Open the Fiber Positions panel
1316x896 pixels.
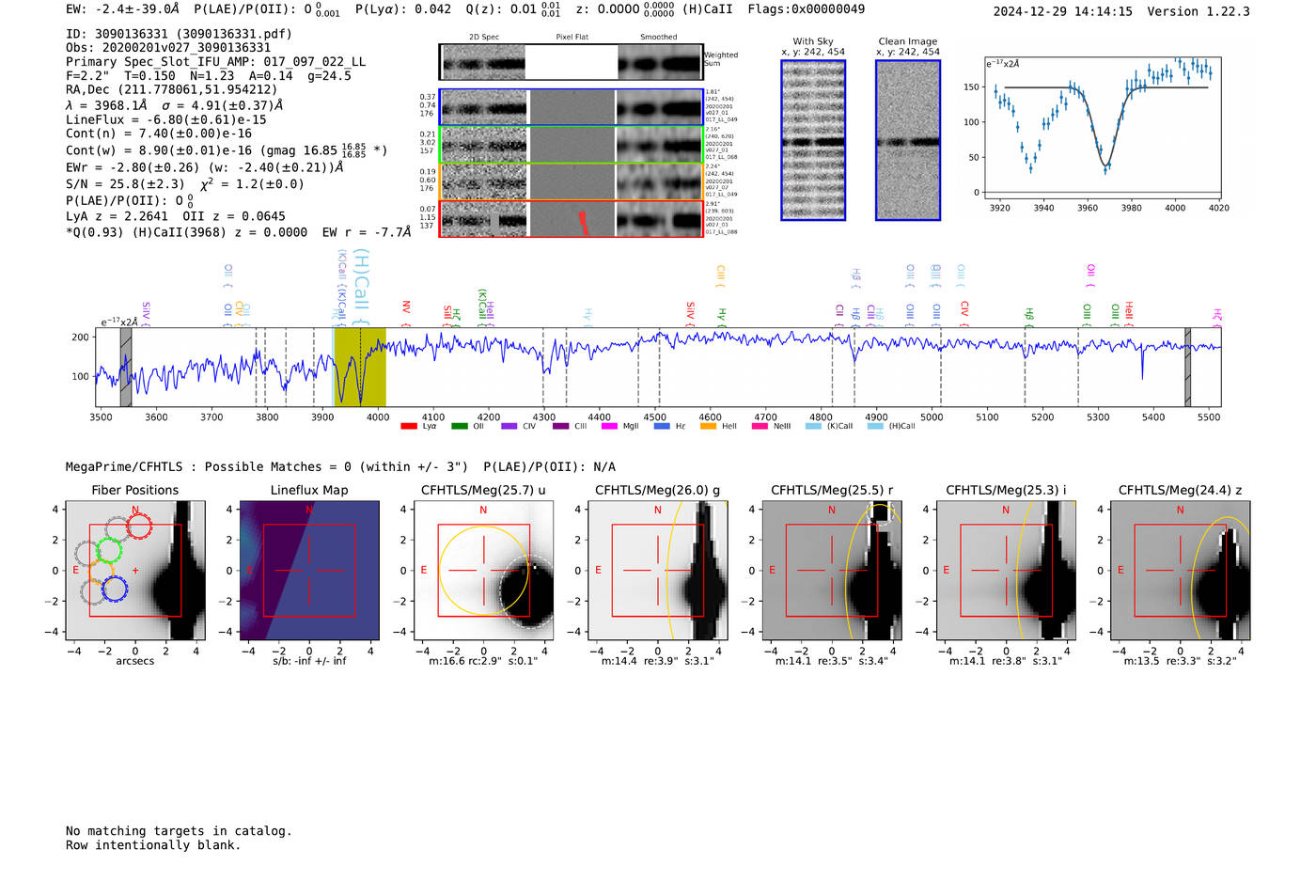click(135, 571)
